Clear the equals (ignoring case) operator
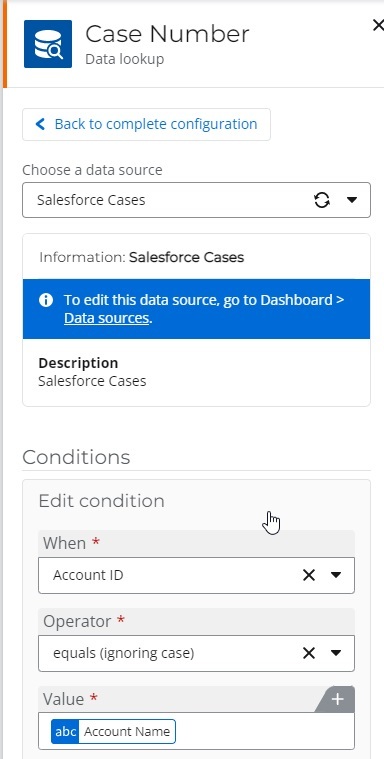Image resolution: width=384 pixels, height=759 pixels. click(308, 653)
